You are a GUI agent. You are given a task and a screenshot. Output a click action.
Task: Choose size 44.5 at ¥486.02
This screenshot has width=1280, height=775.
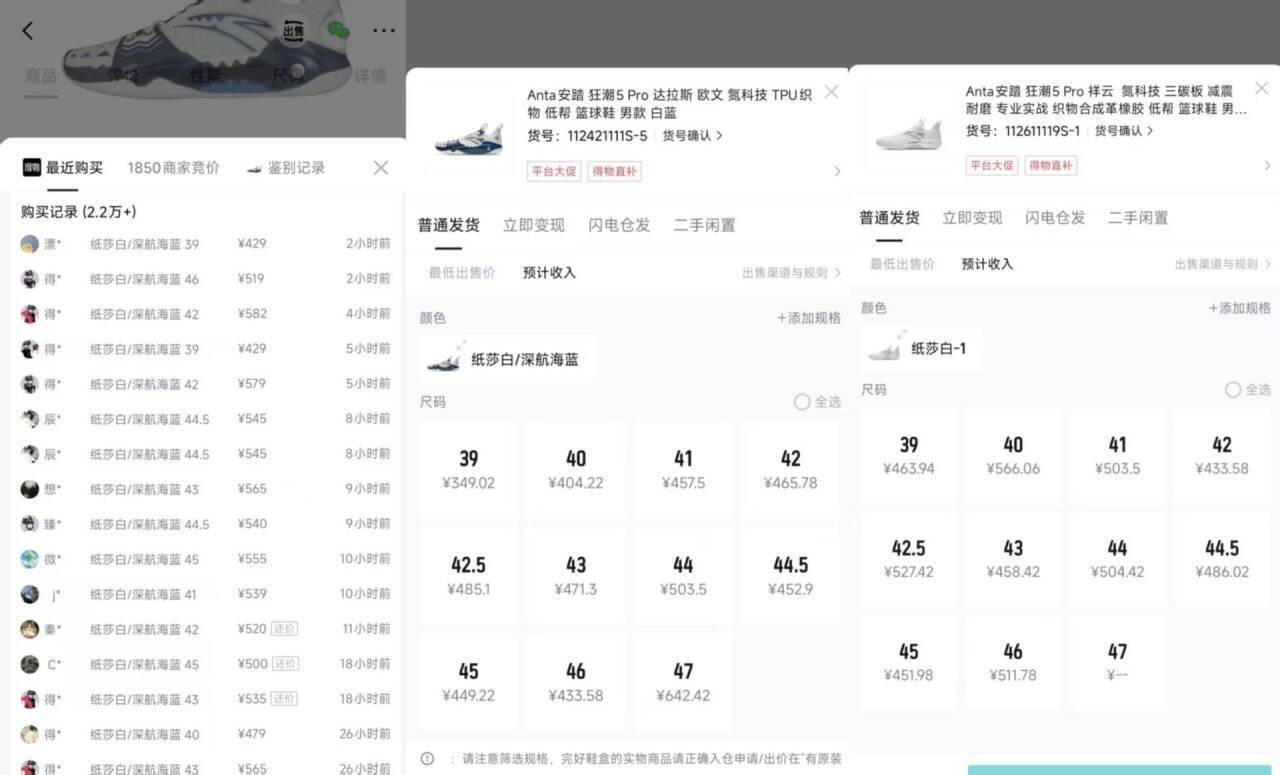click(x=1221, y=559)
